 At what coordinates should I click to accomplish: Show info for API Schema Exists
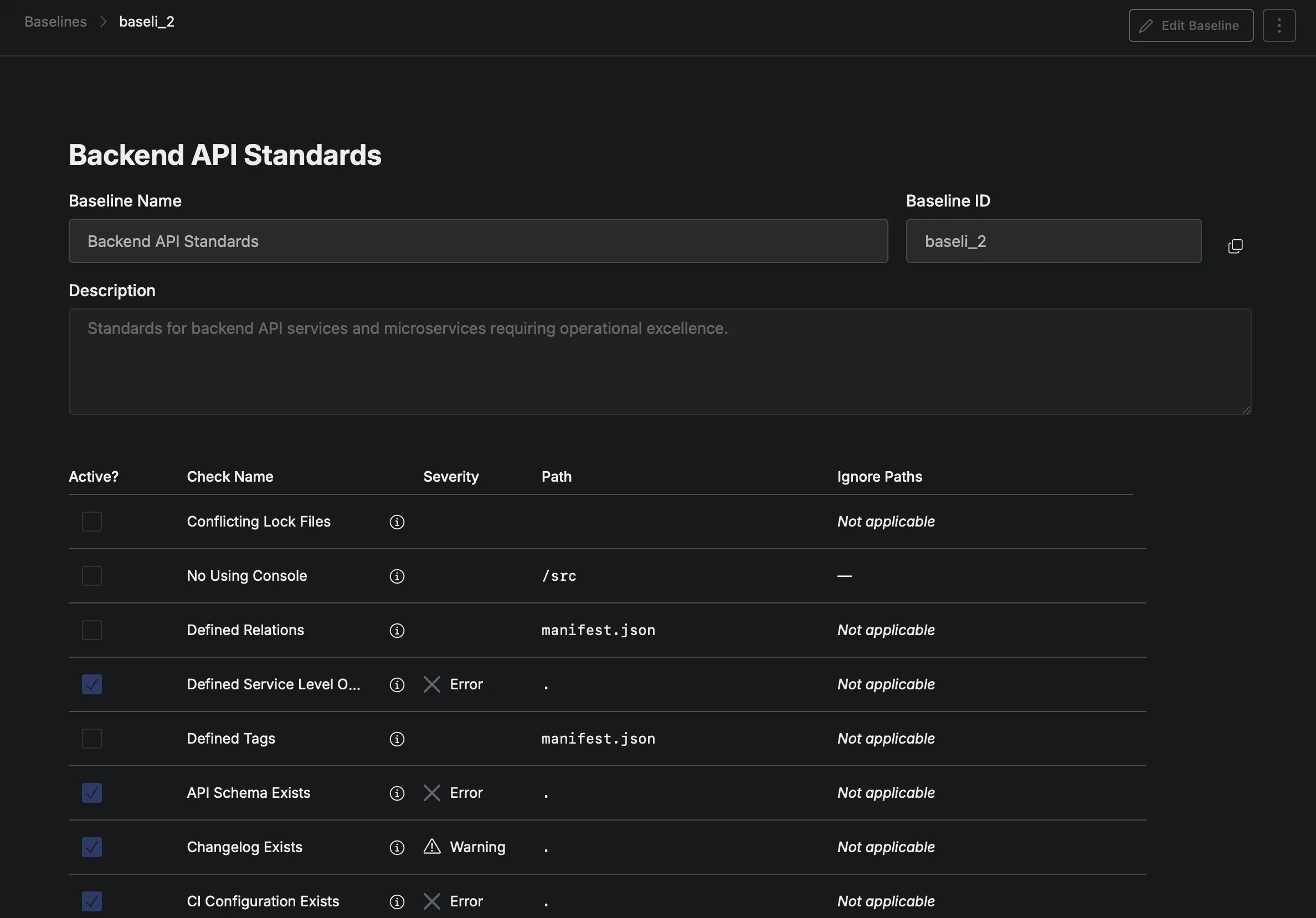click(x=397, y=793)
